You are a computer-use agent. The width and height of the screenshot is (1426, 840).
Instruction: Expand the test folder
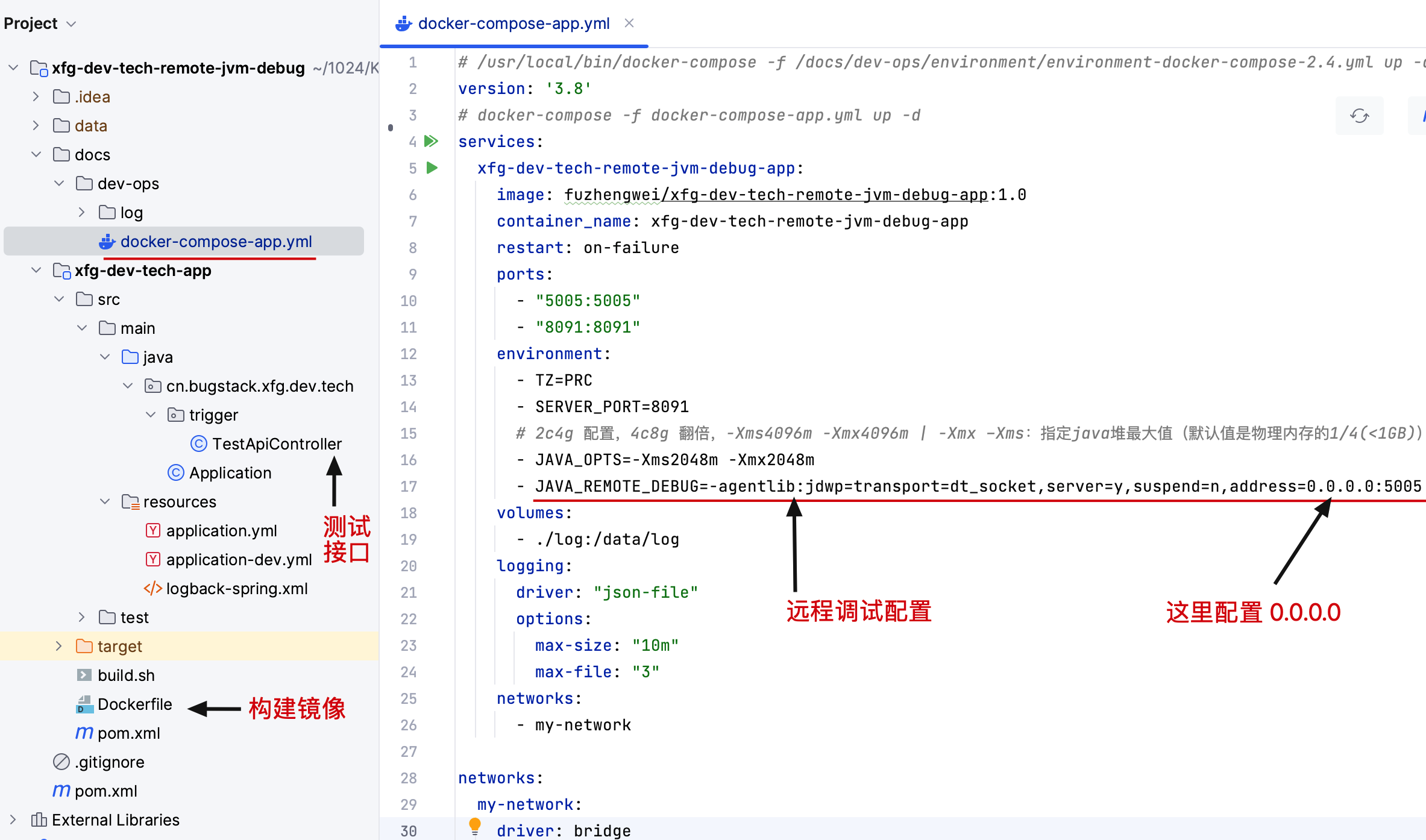click(x=82, y=617)
